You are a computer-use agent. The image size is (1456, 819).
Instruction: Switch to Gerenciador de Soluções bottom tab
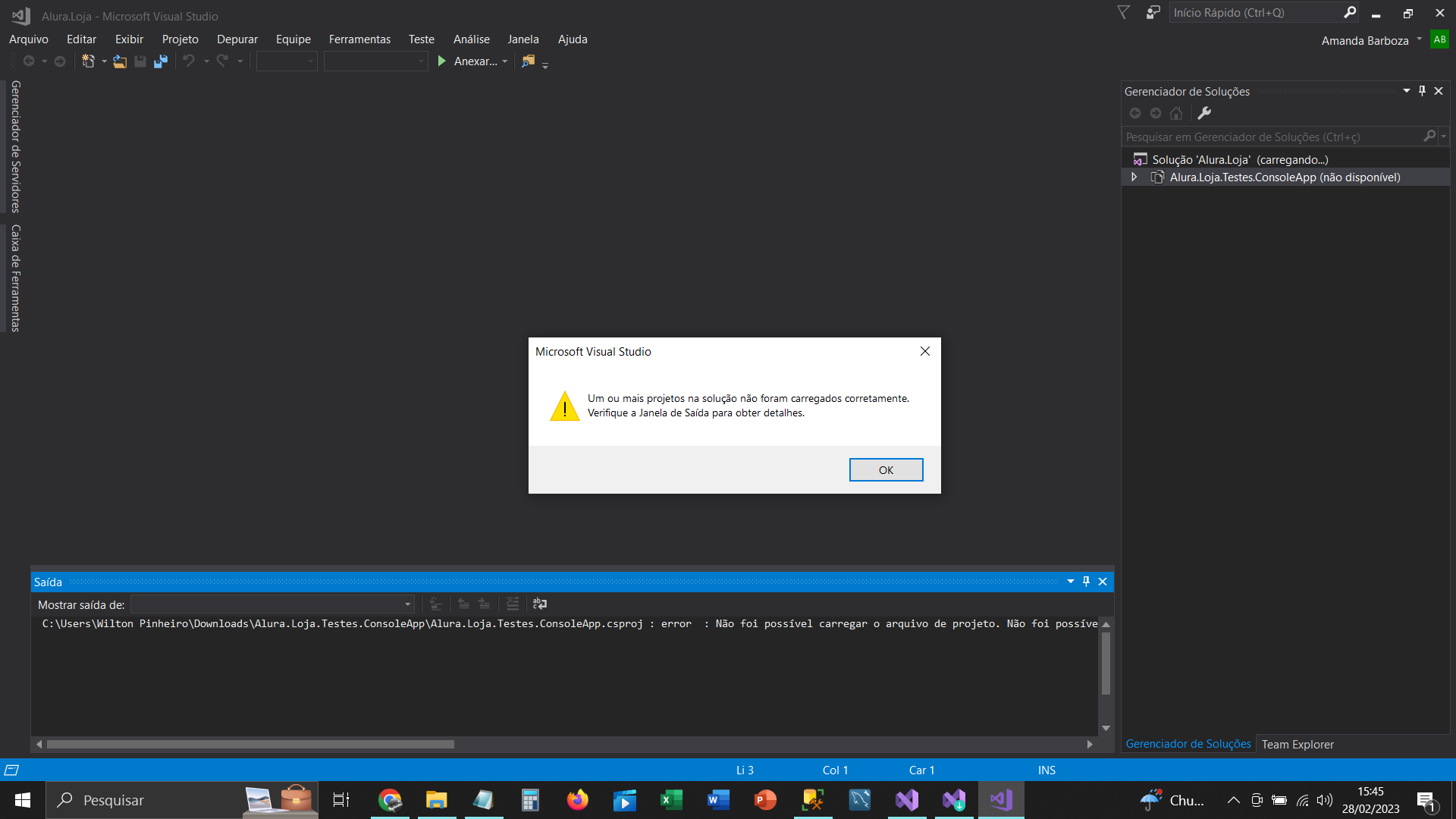(x=1188, y=744)
